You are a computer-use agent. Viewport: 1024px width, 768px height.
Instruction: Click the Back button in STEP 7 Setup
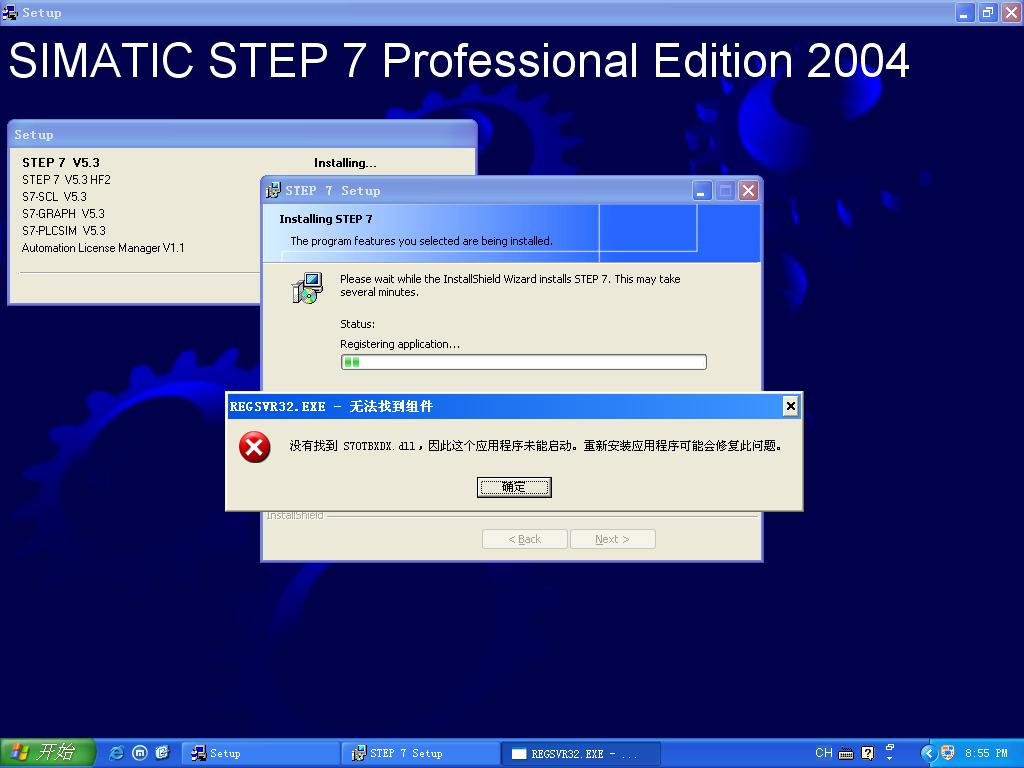524,539
